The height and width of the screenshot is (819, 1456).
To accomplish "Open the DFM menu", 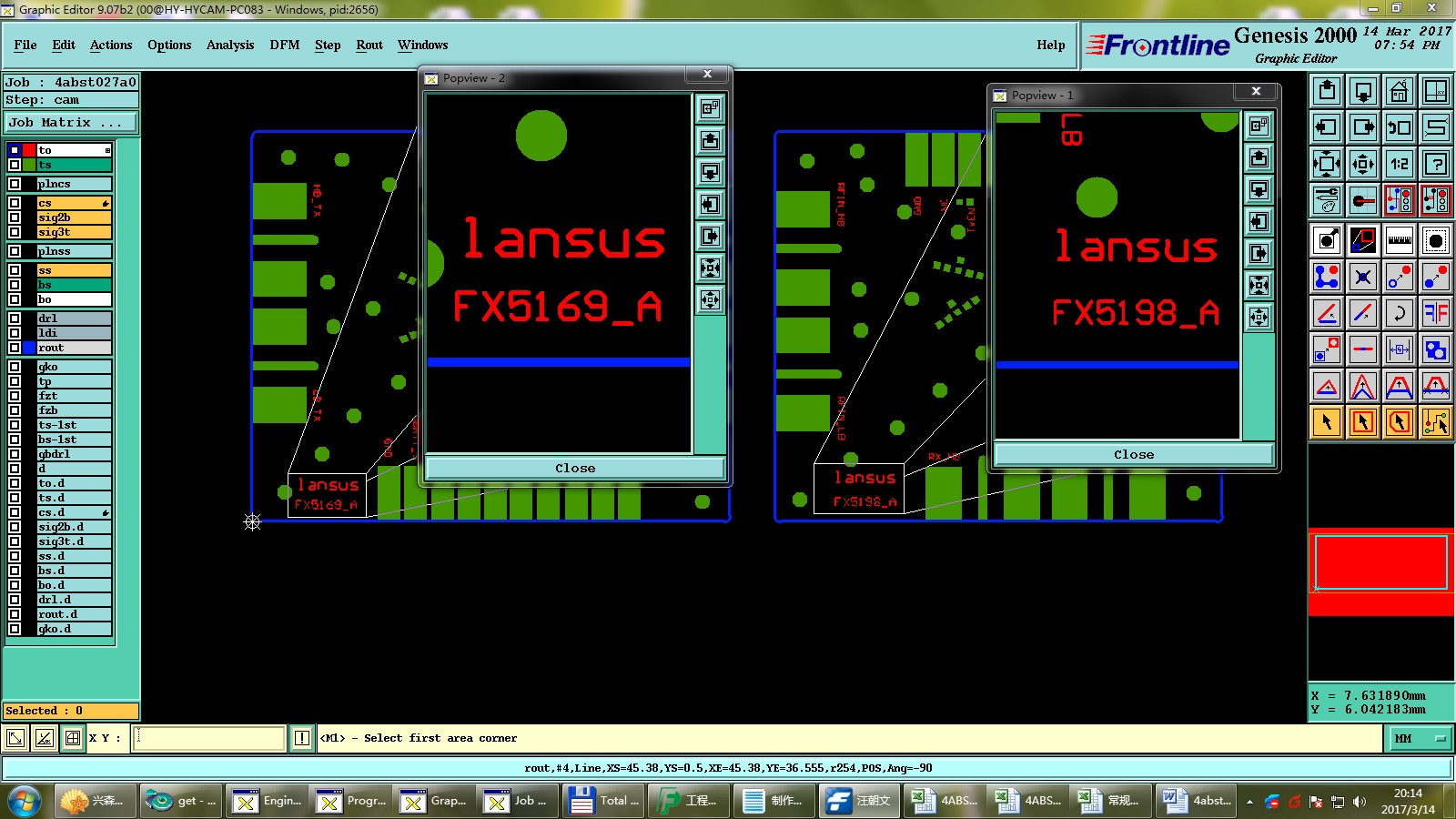I will click(x=285, y=45).
